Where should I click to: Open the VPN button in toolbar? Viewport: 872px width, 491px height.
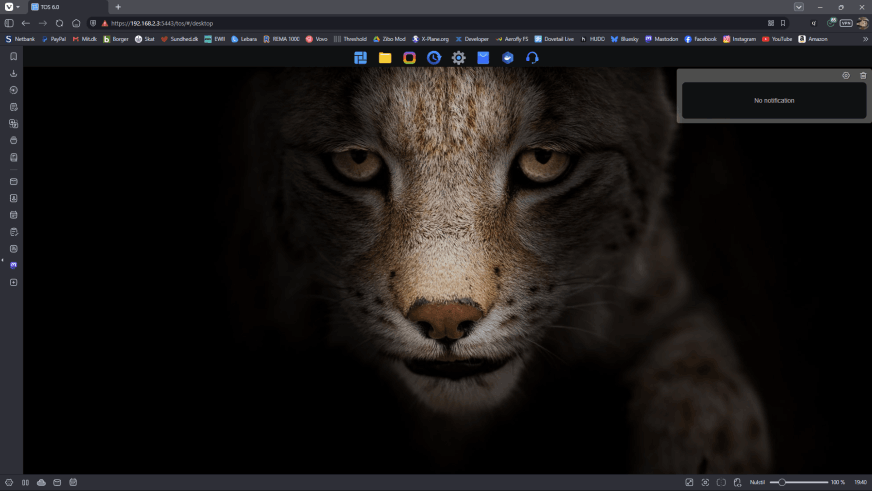846,23
